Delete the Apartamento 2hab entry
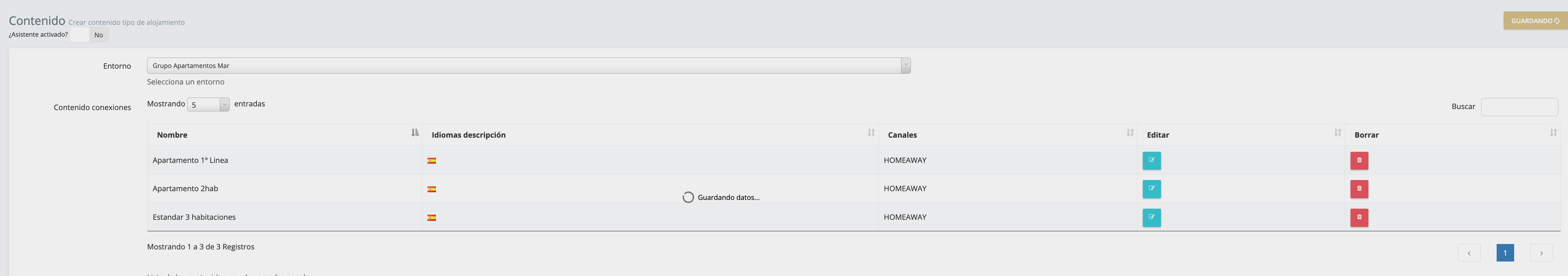The height and width of the screenshot is (276, 1568). click(x=1359, y=189)
